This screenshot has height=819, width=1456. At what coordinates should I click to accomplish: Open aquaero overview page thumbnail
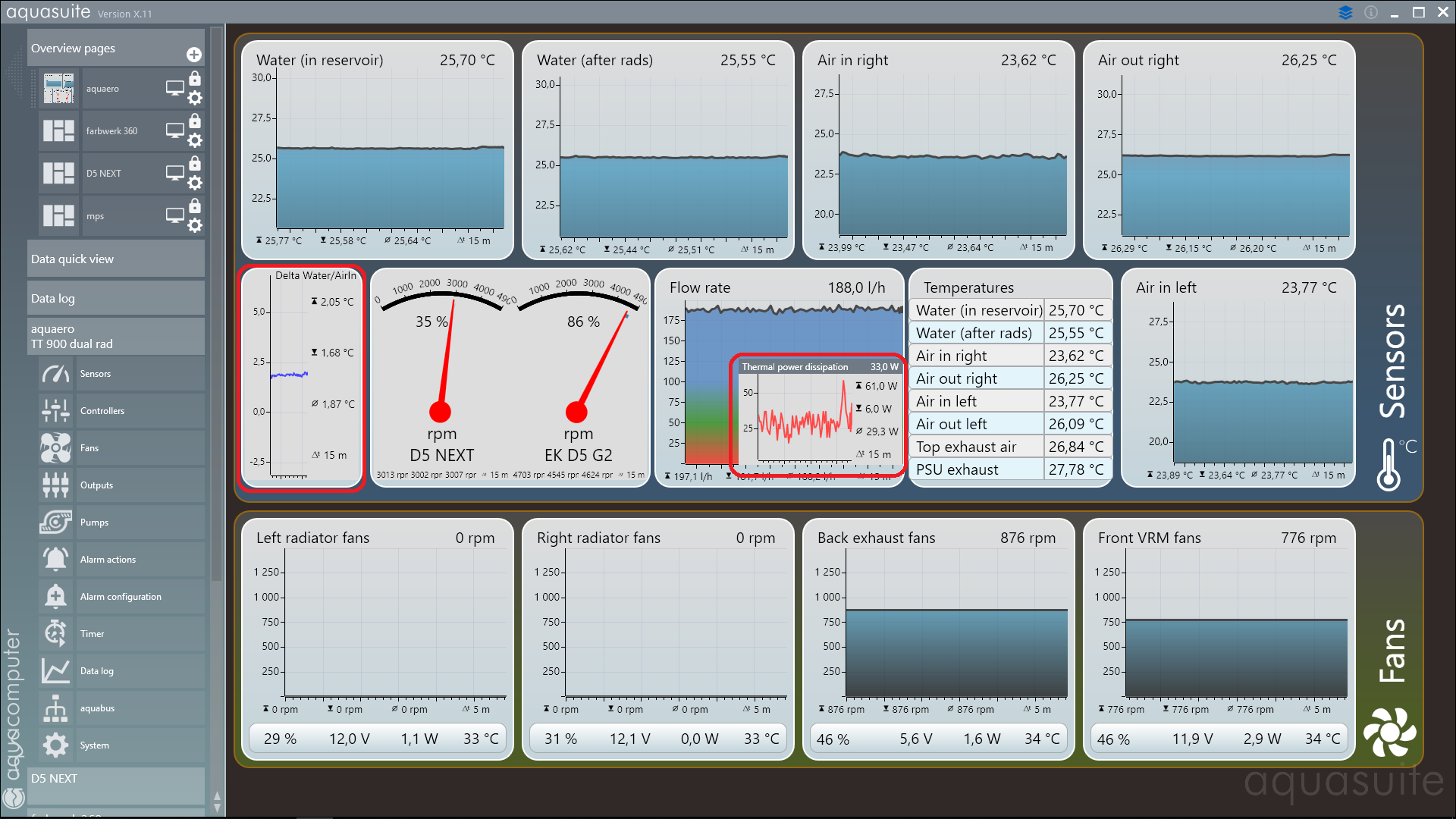coord(58,89)
